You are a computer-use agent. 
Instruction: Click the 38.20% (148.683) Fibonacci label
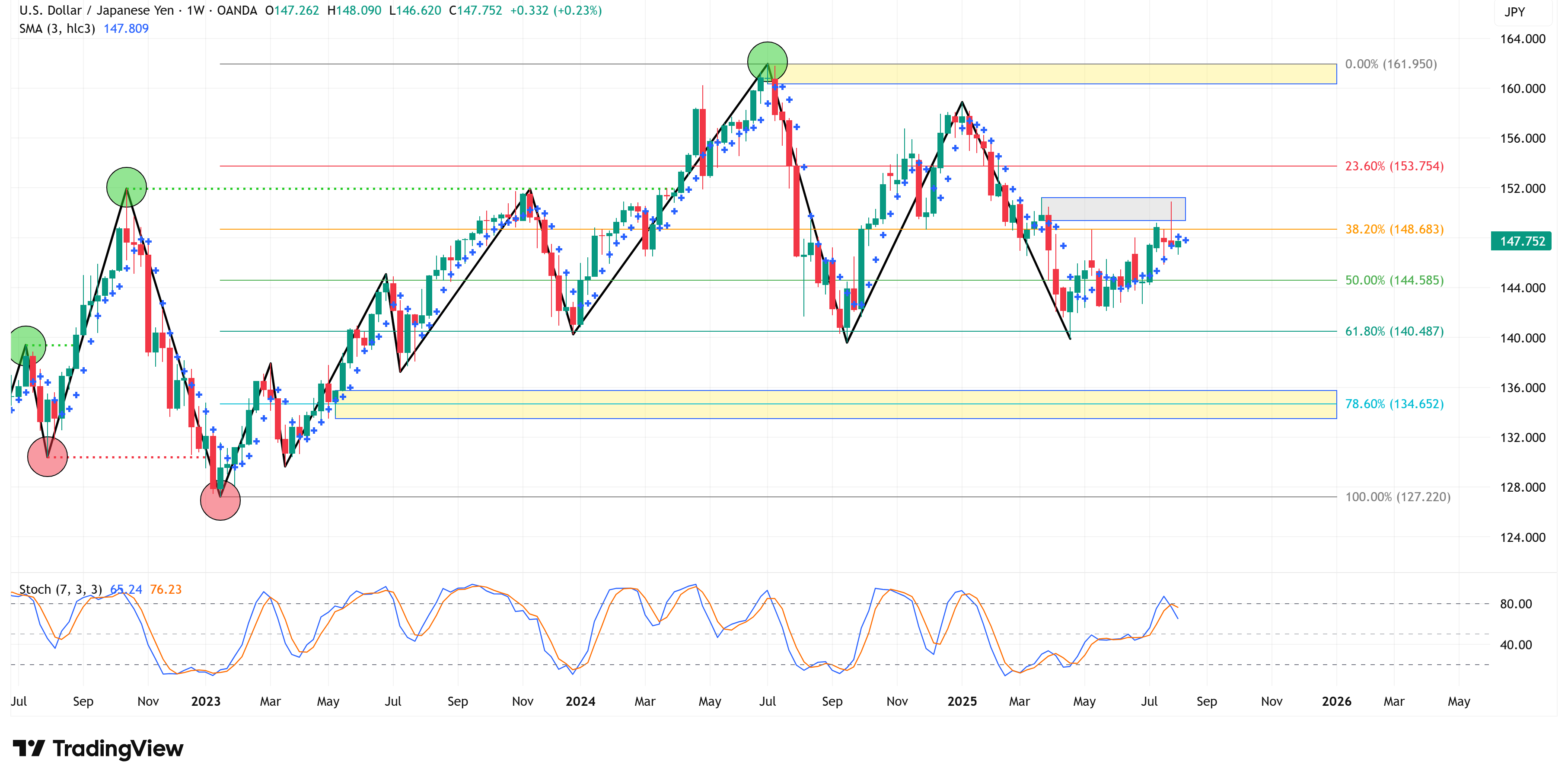pyautogui.click(x=1394, y=229)
